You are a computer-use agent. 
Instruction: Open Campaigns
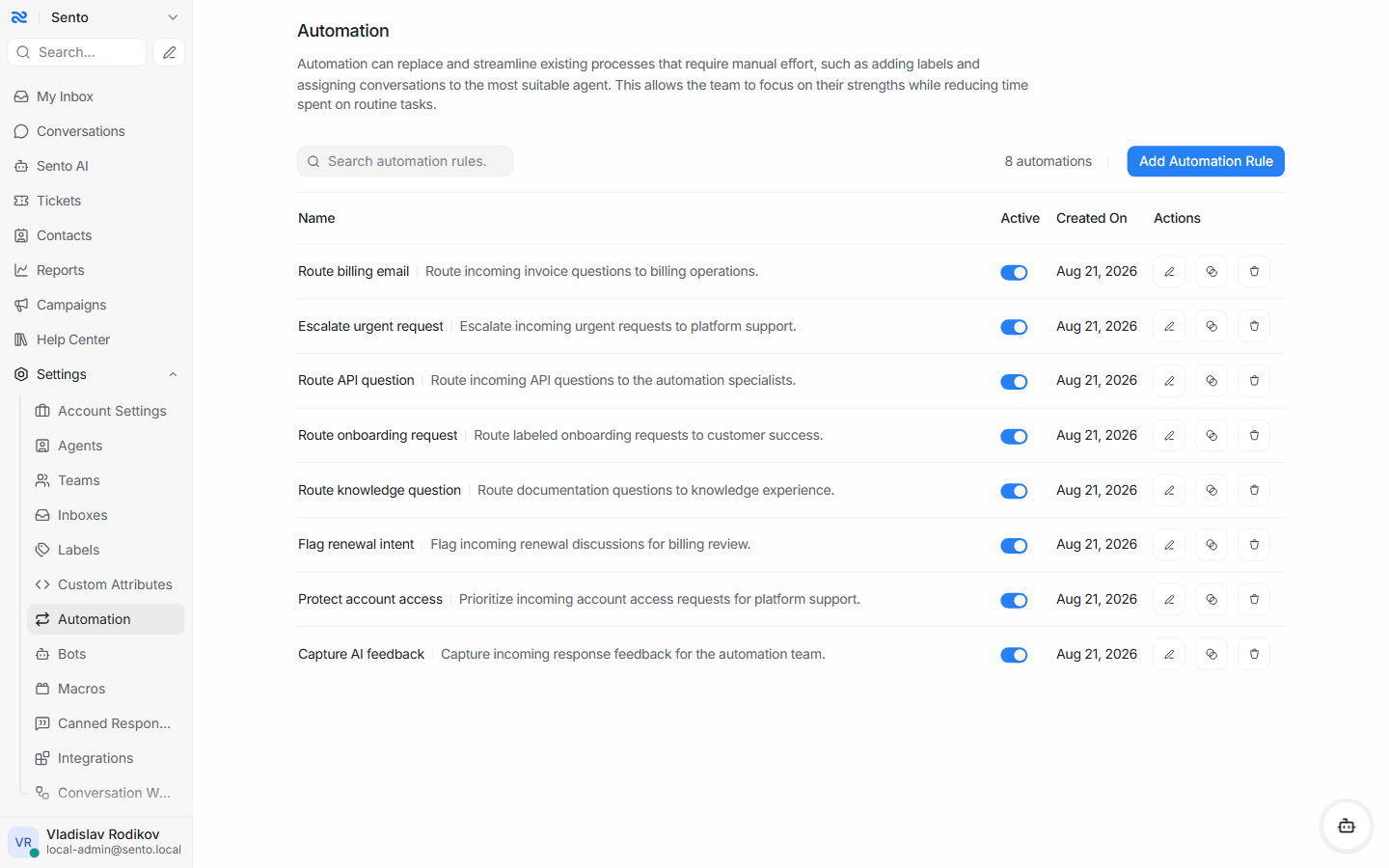coord(96,305)
